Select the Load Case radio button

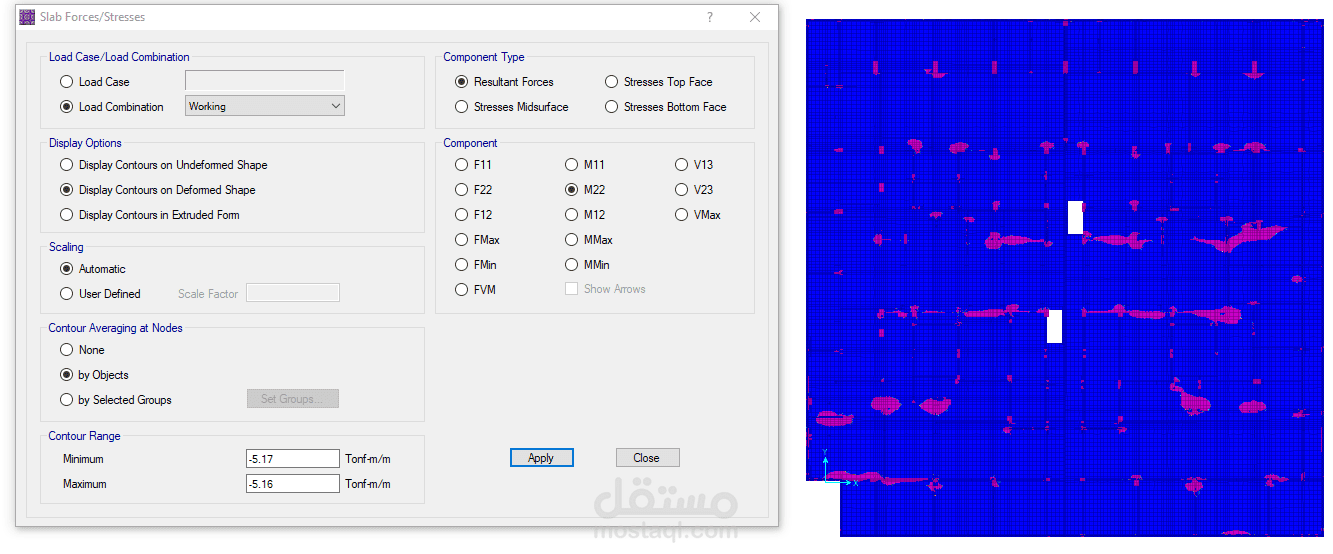click(x=67, y=82)
